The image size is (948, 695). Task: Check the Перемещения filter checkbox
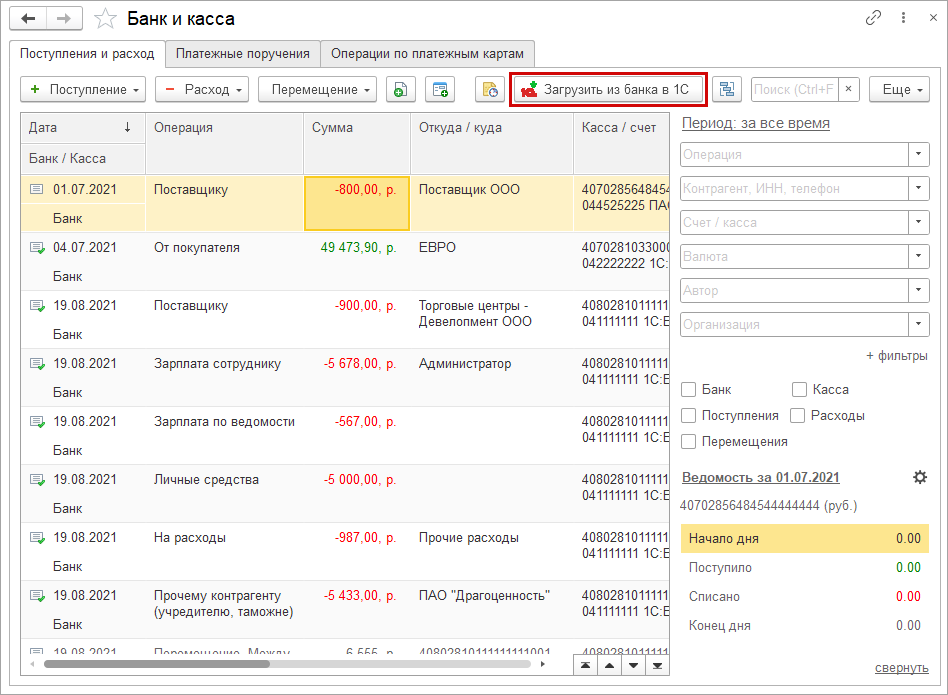coord(689,441)
